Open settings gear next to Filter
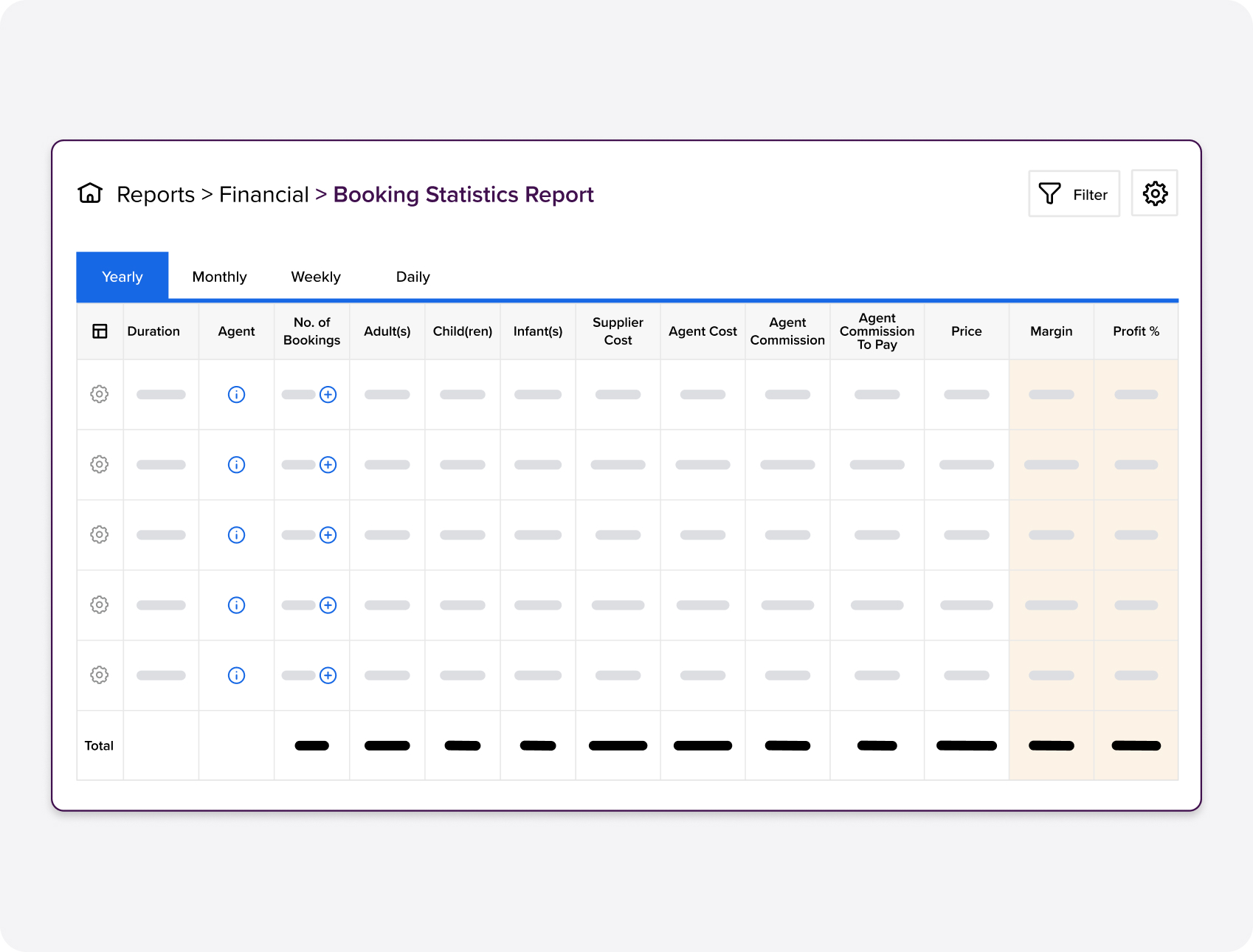This screenshot has width=1253, height=952. point(1154,193)
